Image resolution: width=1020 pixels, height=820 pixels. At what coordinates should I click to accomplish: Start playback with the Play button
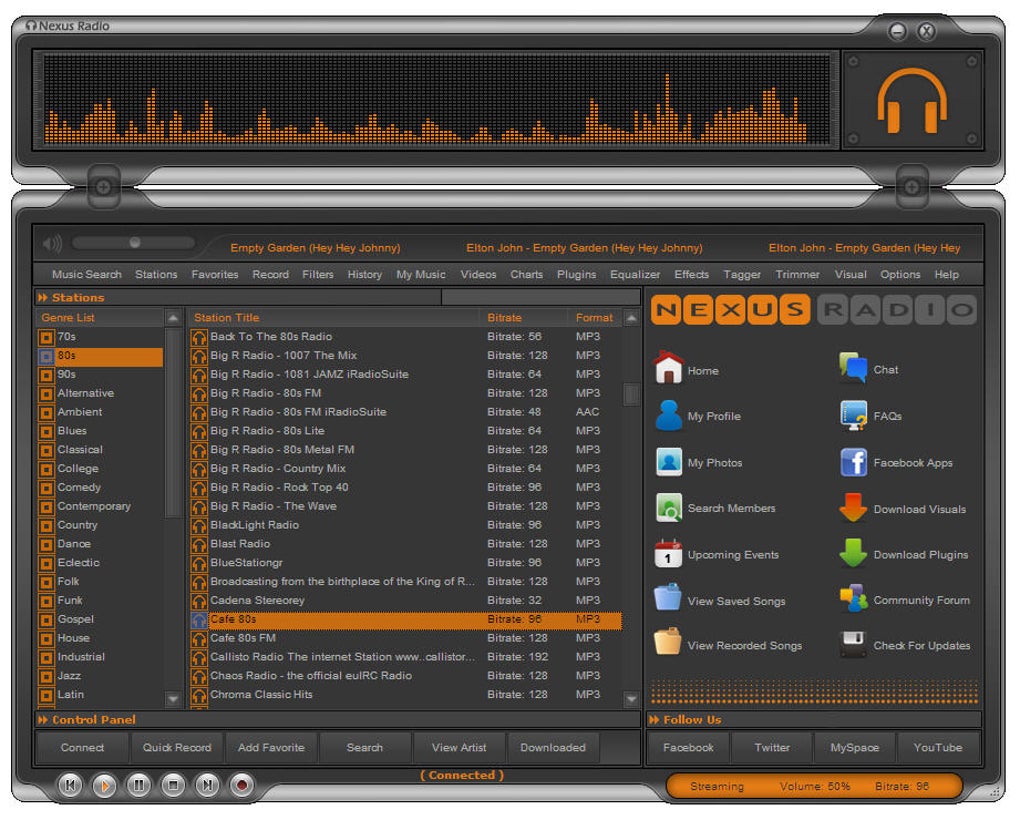[104, 786]
